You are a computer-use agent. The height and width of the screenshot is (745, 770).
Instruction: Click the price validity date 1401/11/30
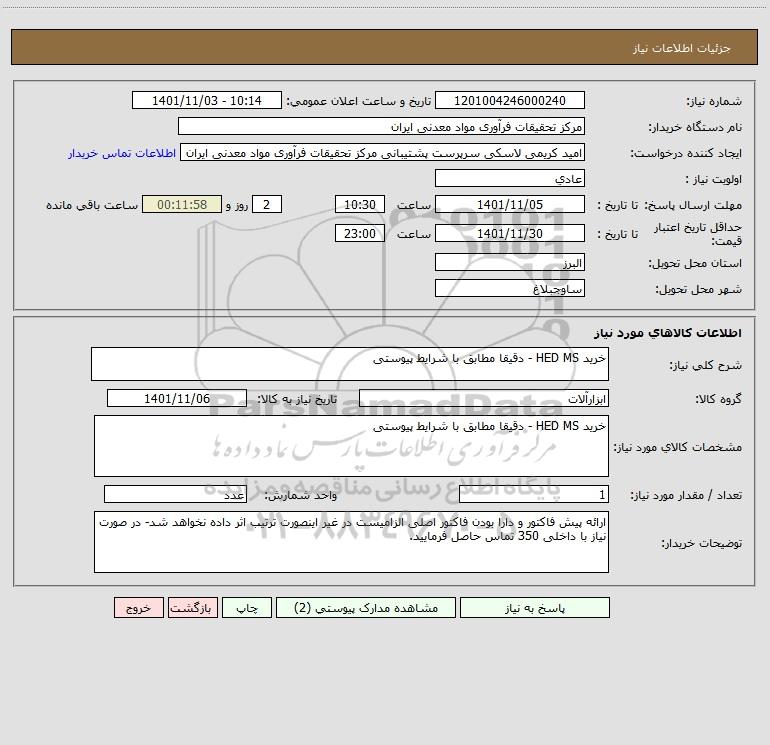[x=510, y=234]
